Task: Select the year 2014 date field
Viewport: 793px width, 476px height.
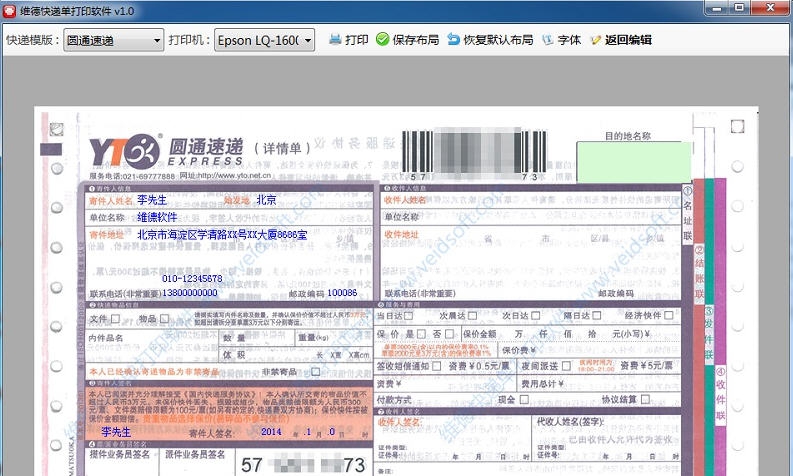Action: coord(271,431)
